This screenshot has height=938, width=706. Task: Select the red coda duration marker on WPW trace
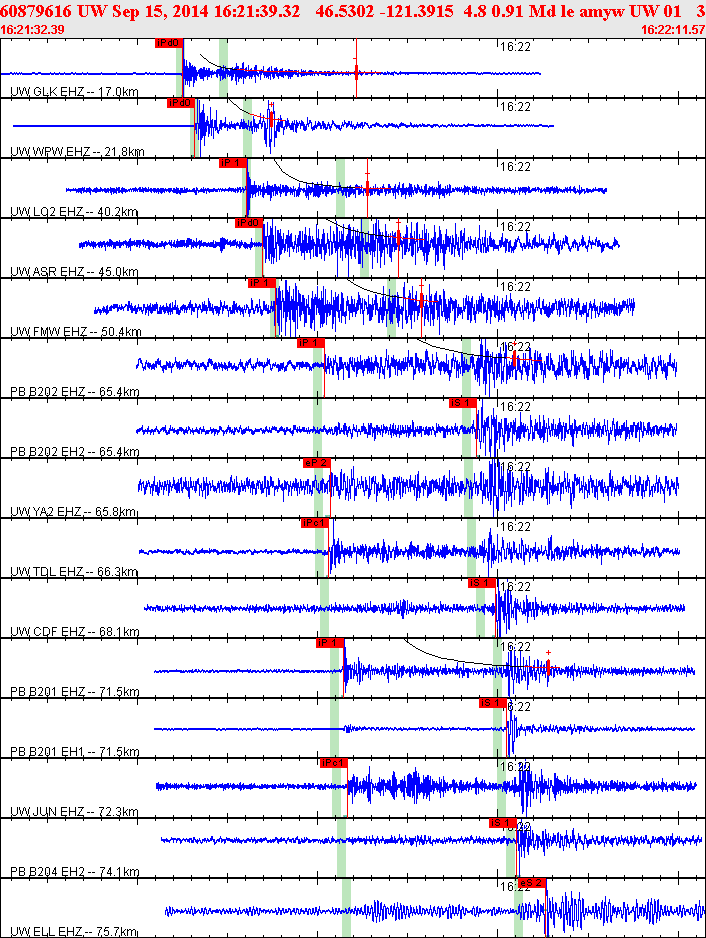pyautogui.click(x=272, y=117)
